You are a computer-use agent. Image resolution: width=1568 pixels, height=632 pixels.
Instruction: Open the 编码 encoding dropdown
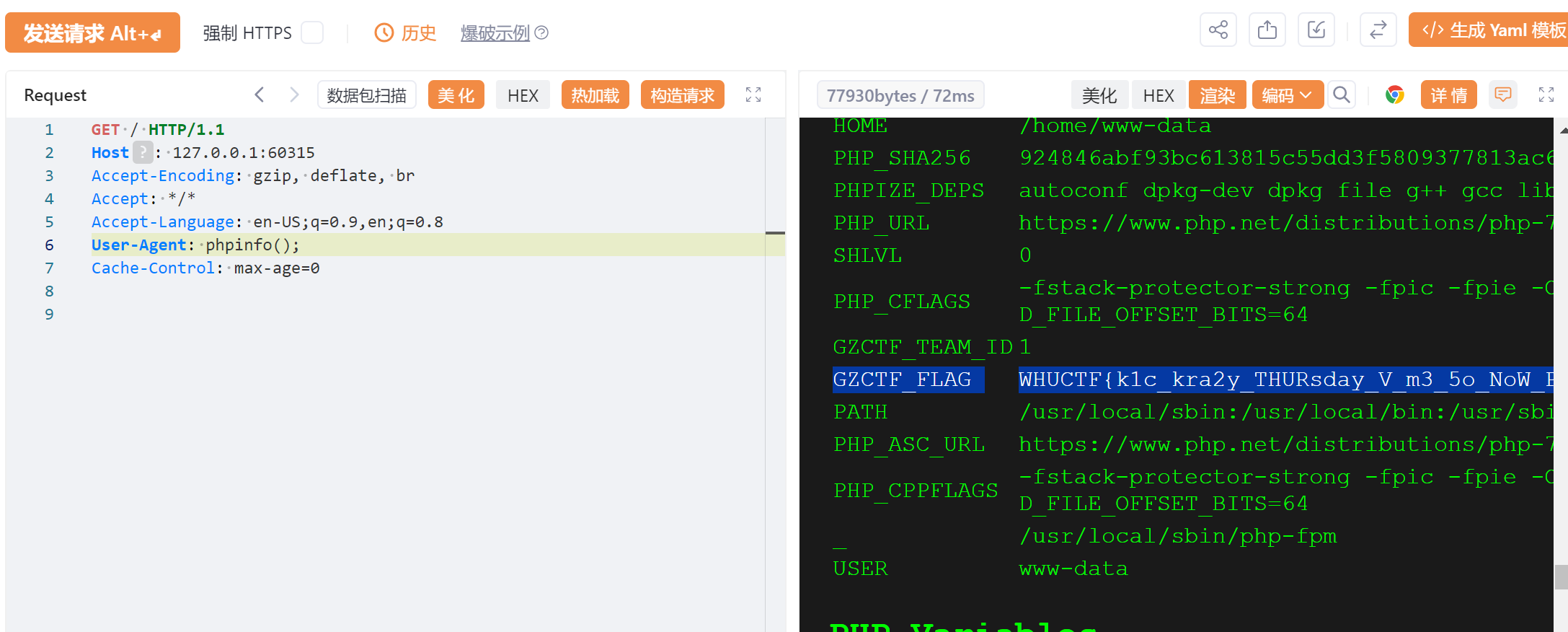(1287, 95)
